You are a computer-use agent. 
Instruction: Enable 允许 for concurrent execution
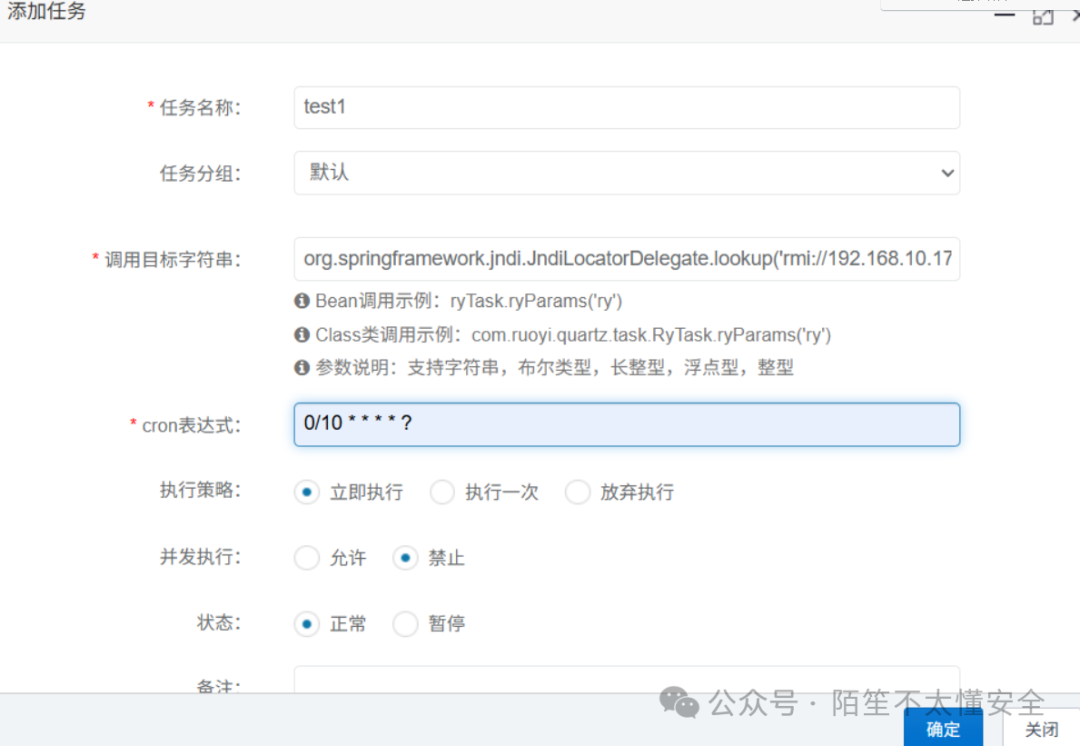click(x=307, y=558)
